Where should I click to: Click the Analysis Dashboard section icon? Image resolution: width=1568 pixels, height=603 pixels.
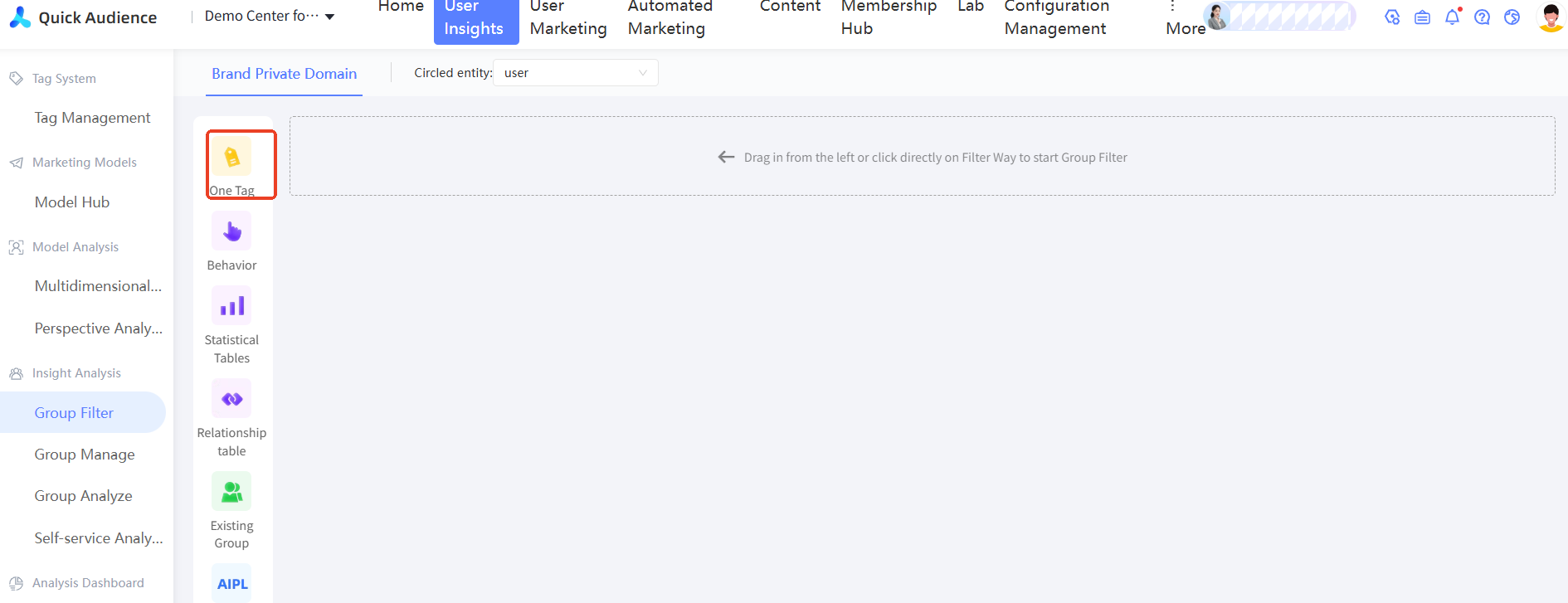click(x=16, y=583)
